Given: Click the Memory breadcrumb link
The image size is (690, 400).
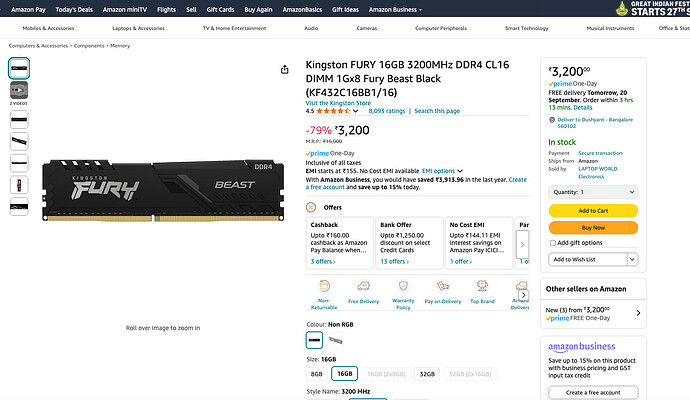Looking at the screenshot, I should (120, 46).
